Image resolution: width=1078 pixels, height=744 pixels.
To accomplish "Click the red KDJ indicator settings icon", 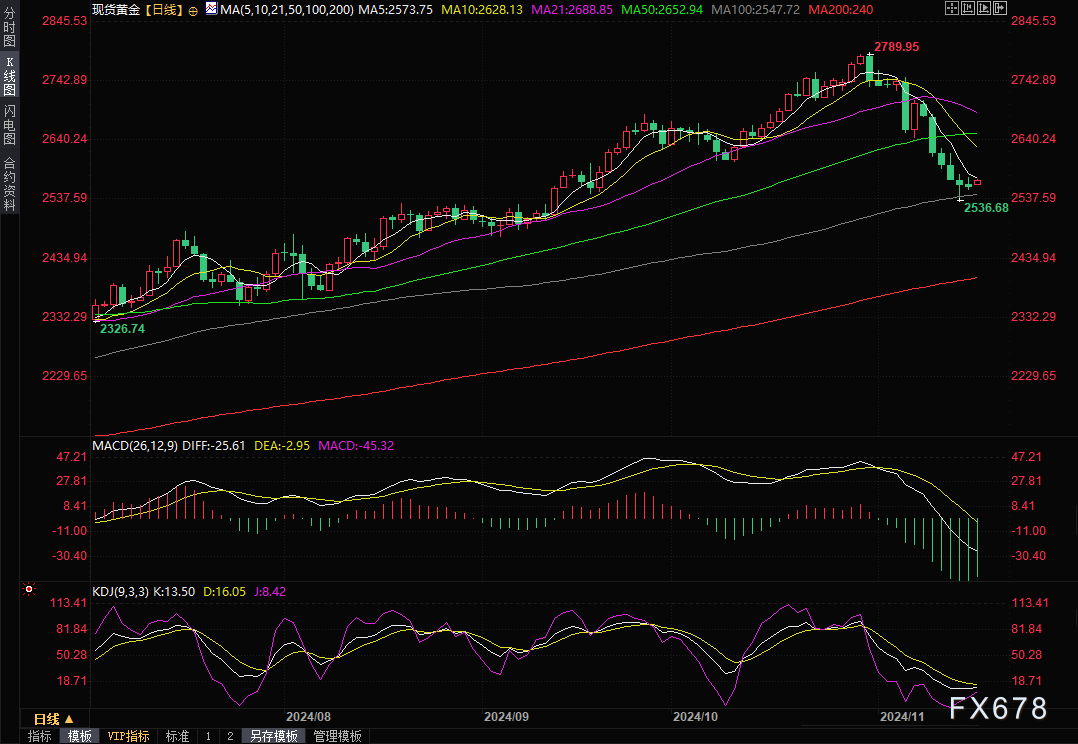I will [x=29, y=589].
